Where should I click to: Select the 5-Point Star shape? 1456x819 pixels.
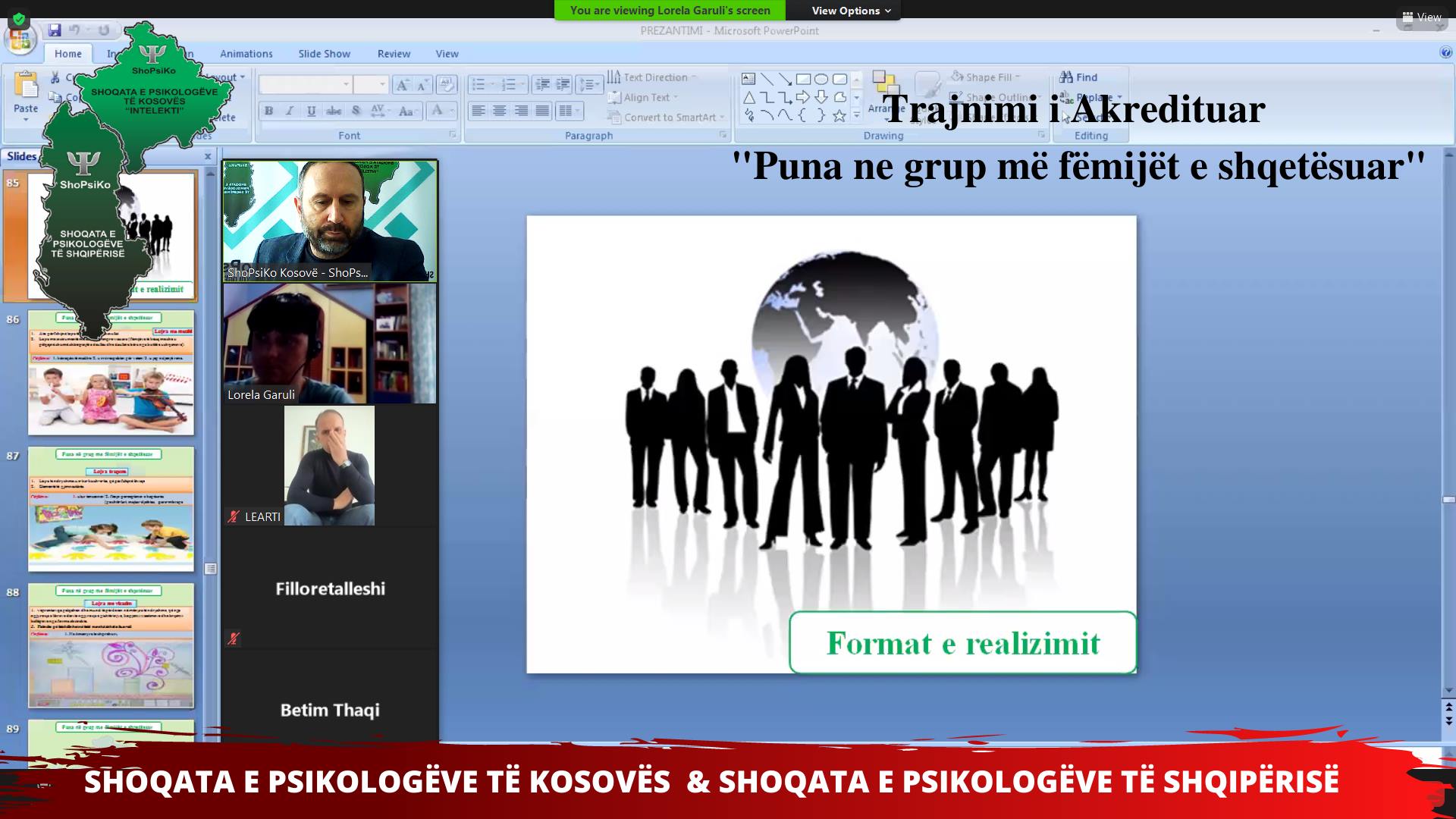839,116
